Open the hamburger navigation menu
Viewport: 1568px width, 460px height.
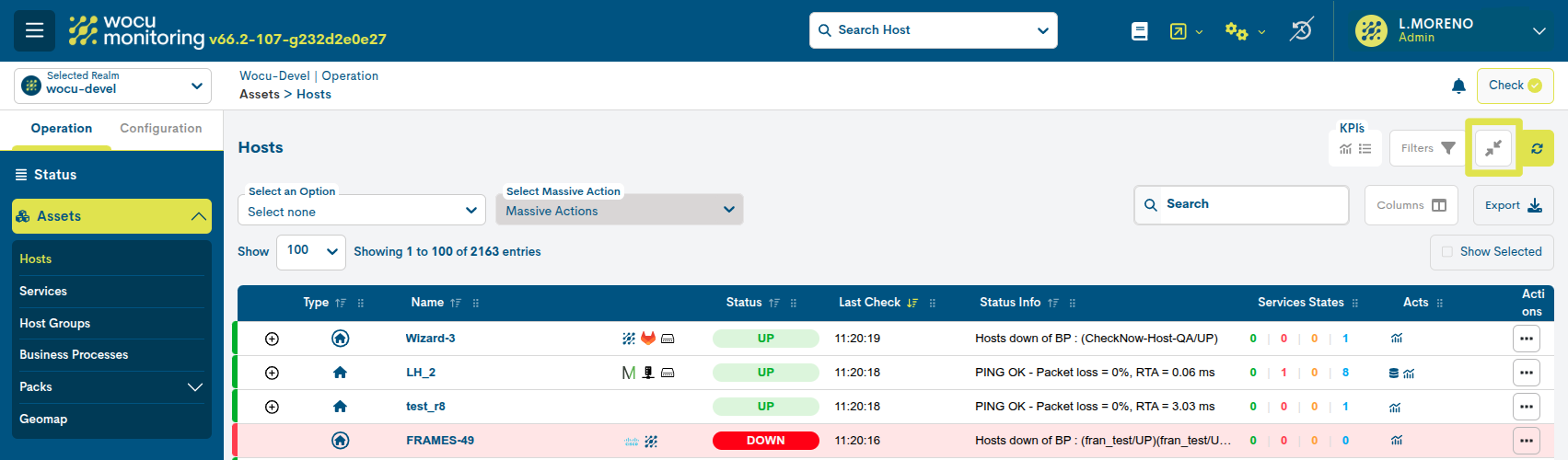34,30
